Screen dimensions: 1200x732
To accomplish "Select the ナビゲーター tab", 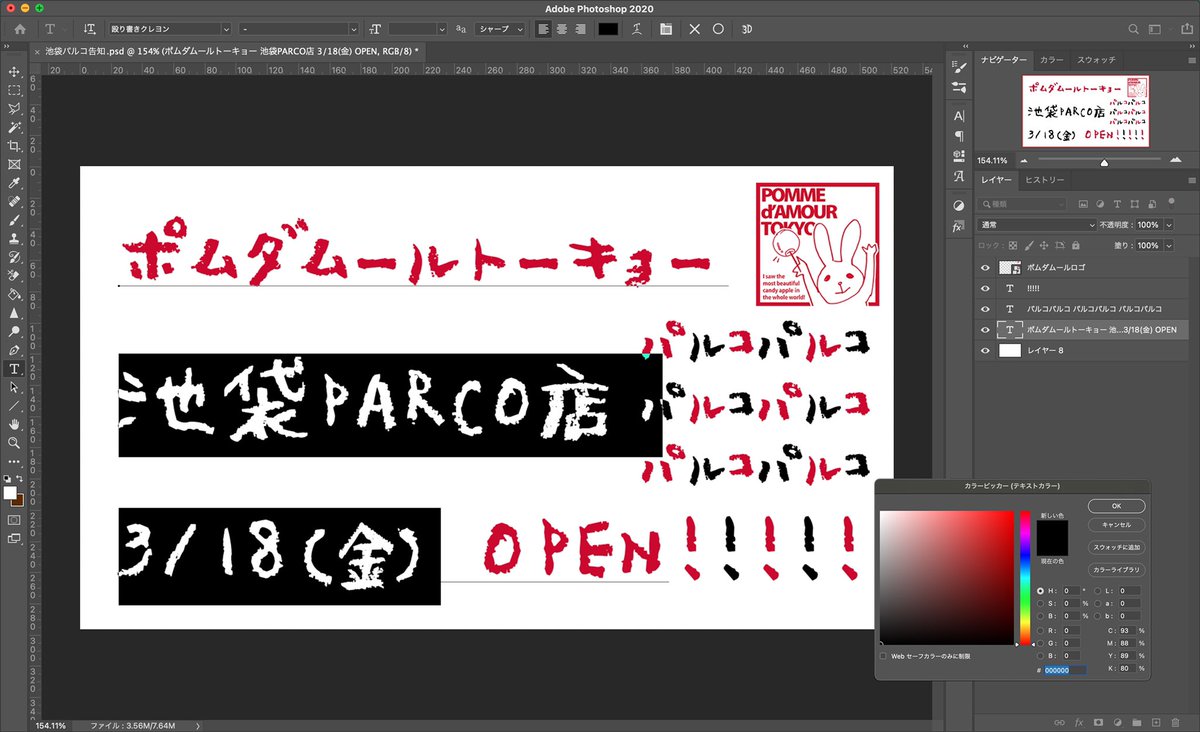I will [x=1004, y=60].
